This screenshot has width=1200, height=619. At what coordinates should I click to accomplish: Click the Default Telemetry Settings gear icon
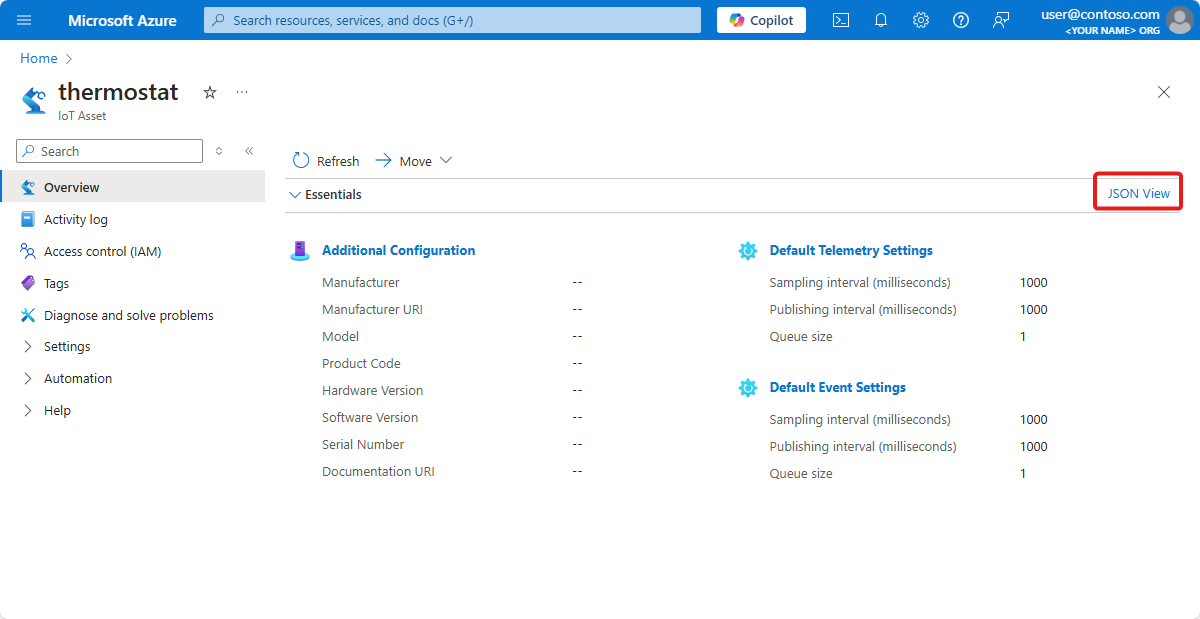pos(748,251)
